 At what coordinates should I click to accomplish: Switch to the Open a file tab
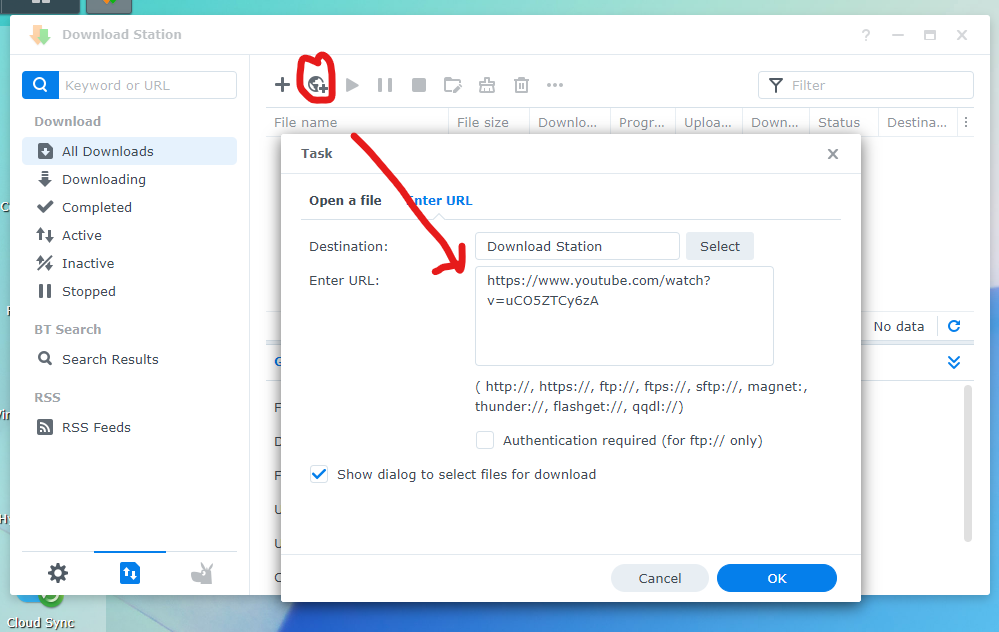tap(345, 200)
